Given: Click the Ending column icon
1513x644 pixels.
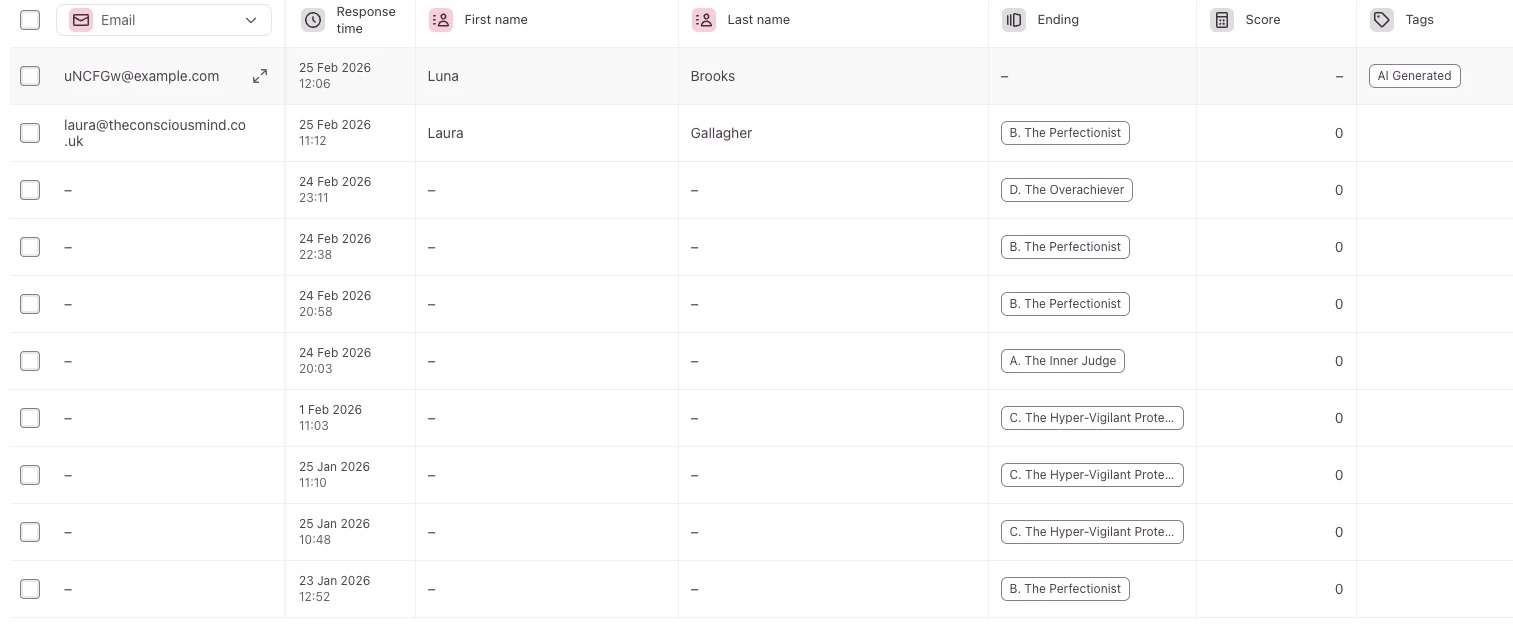Looking at the screenshot, I should [1014, 20].
